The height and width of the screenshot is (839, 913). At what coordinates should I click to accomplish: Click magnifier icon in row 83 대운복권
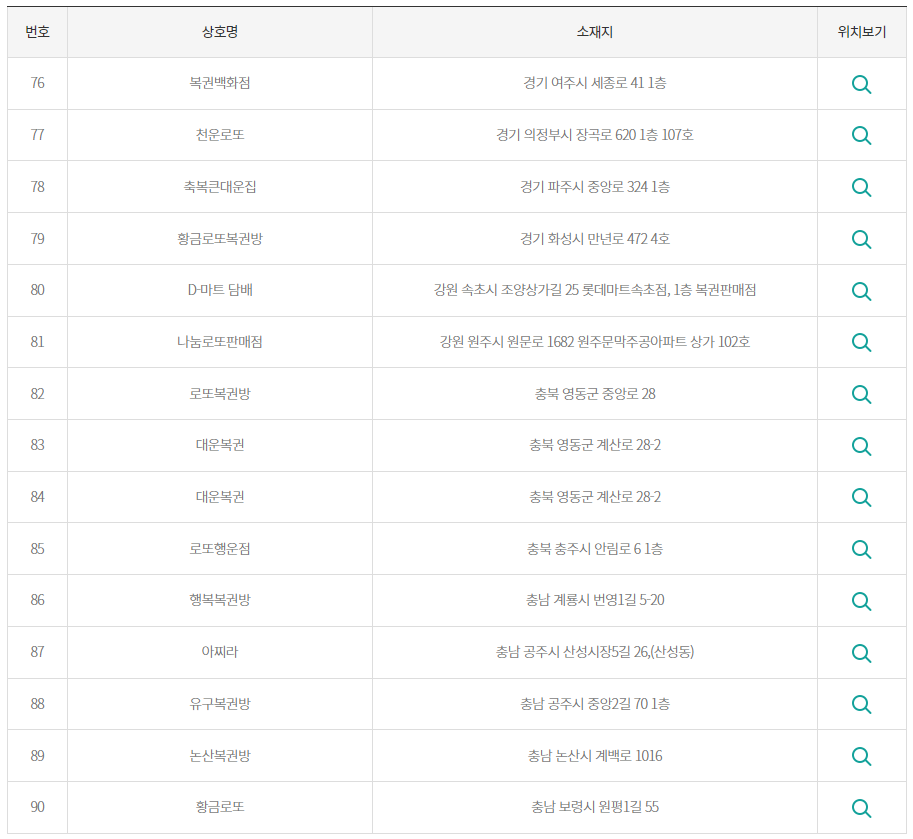861,446
